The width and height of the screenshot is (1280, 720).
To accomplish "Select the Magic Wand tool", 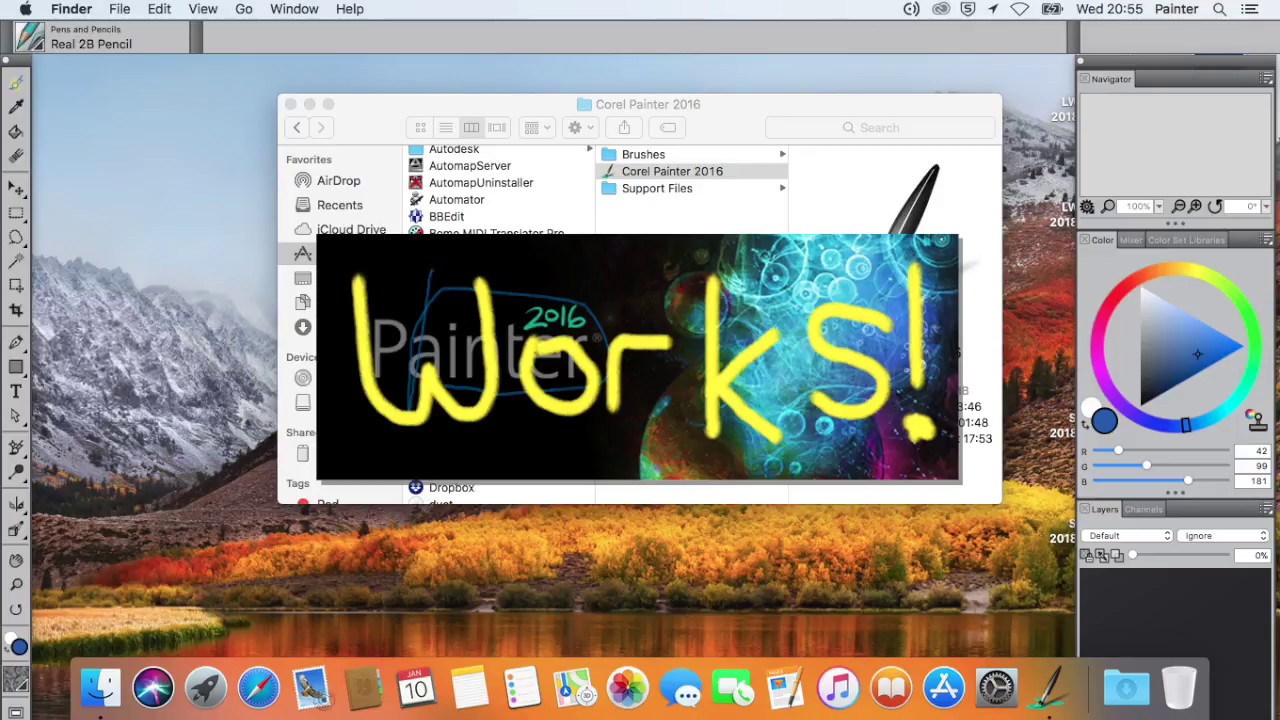I will [16, 261].
